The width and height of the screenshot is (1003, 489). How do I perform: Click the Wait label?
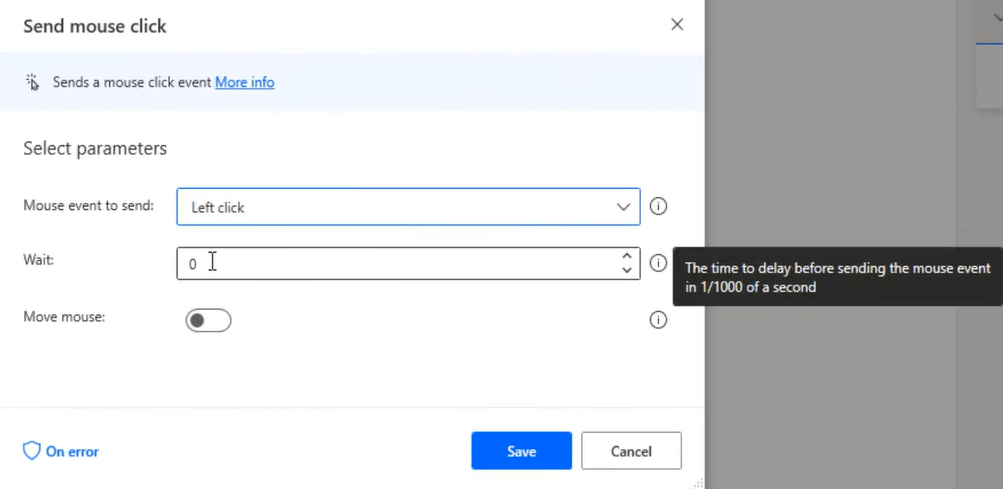[38, 260]
